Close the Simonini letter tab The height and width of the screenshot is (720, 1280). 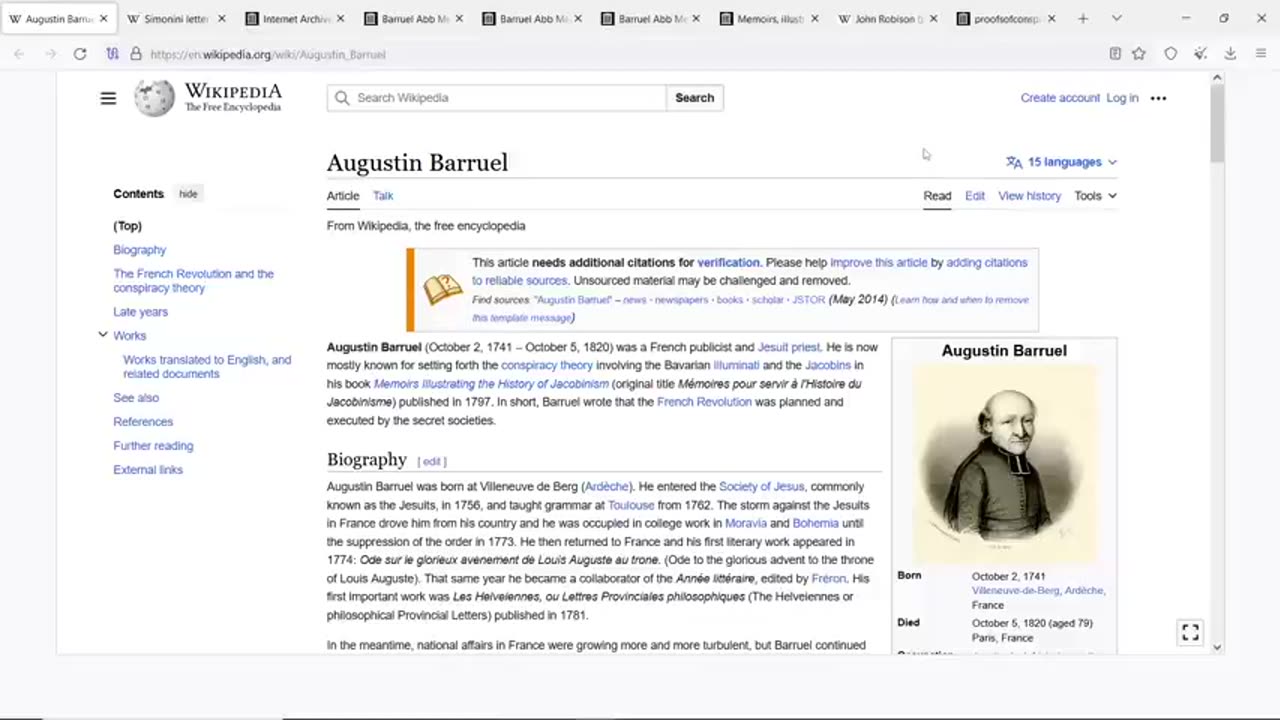[x=221, y=19]
